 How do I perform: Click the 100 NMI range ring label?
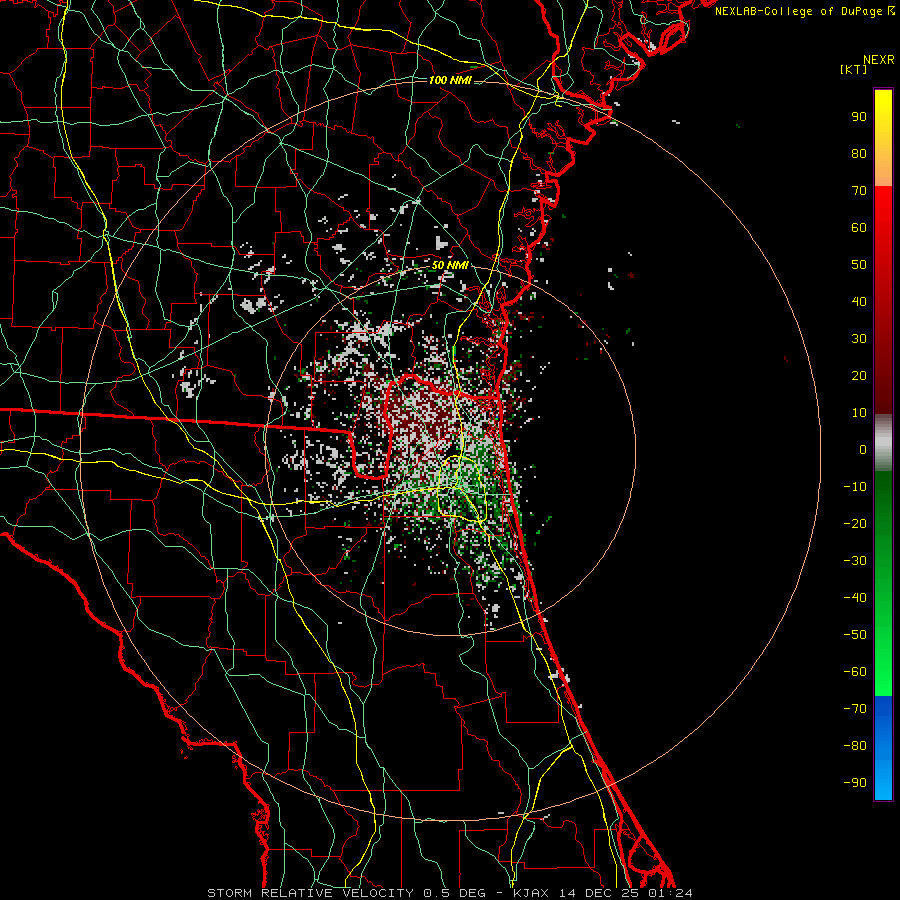(x=450, y=80)
